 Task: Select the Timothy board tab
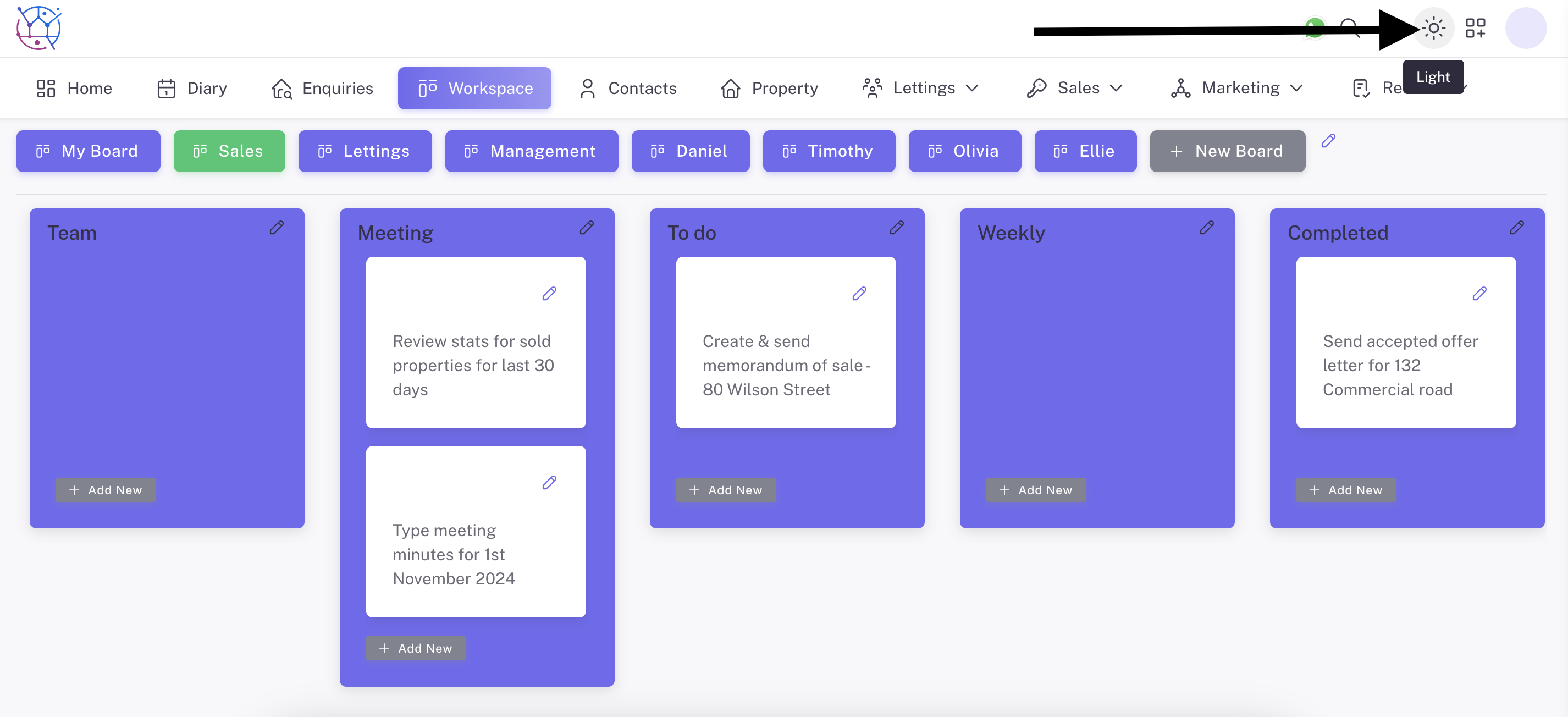click(829, 151)
